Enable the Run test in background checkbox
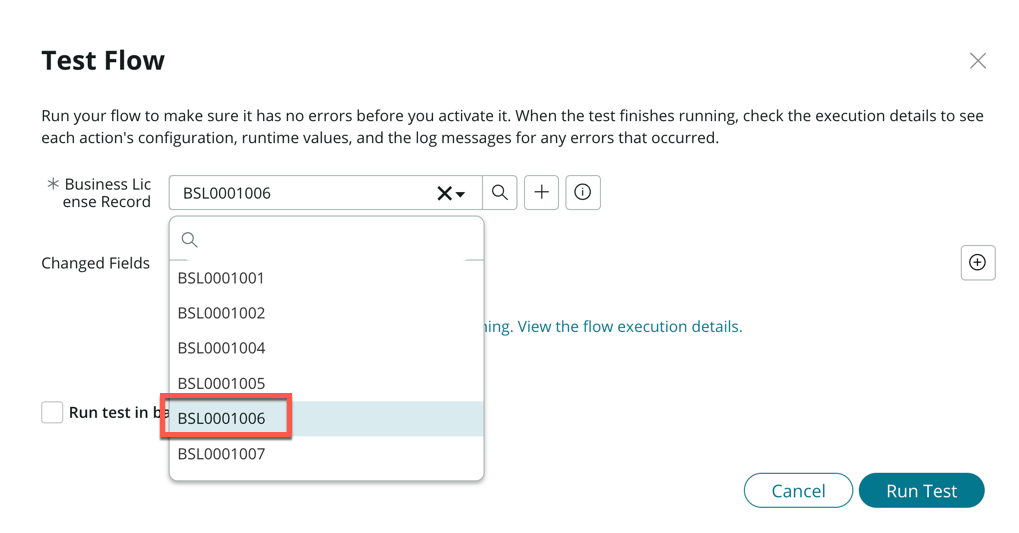This screenshot has width=1019, height=533. click(53, 412)
